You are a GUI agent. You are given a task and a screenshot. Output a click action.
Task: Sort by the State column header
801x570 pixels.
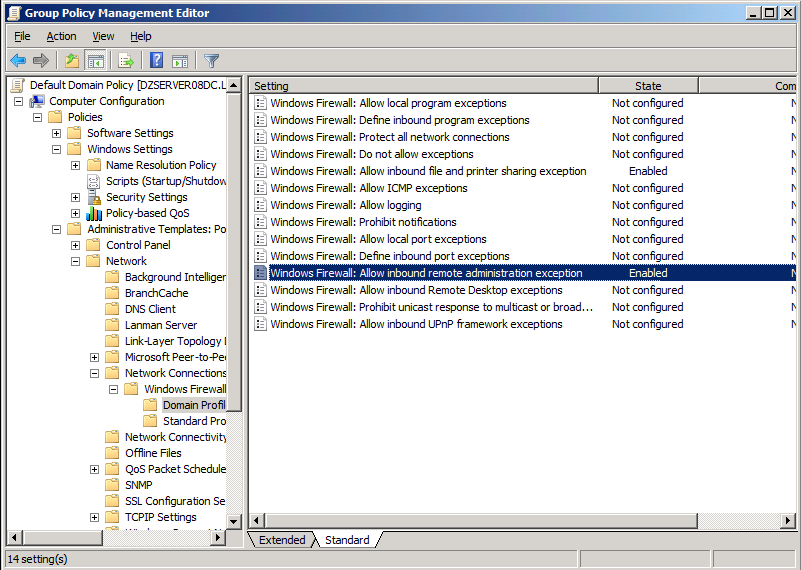(x=648, y=86)
